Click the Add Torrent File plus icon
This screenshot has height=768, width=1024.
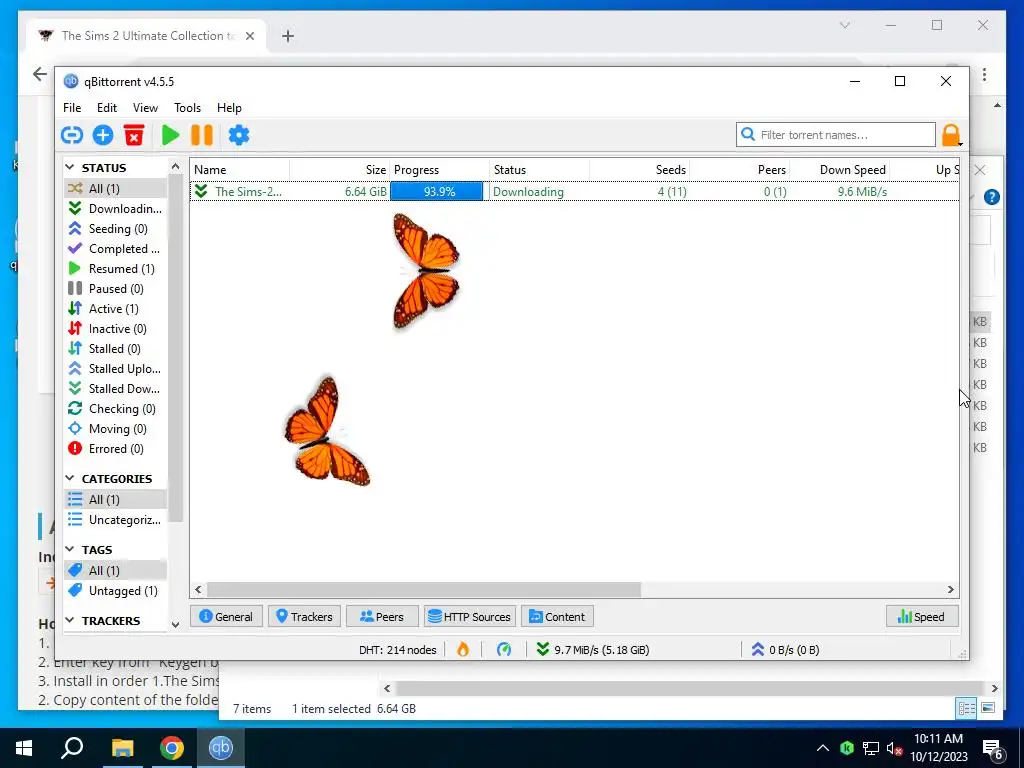click(x=103, y=135)
